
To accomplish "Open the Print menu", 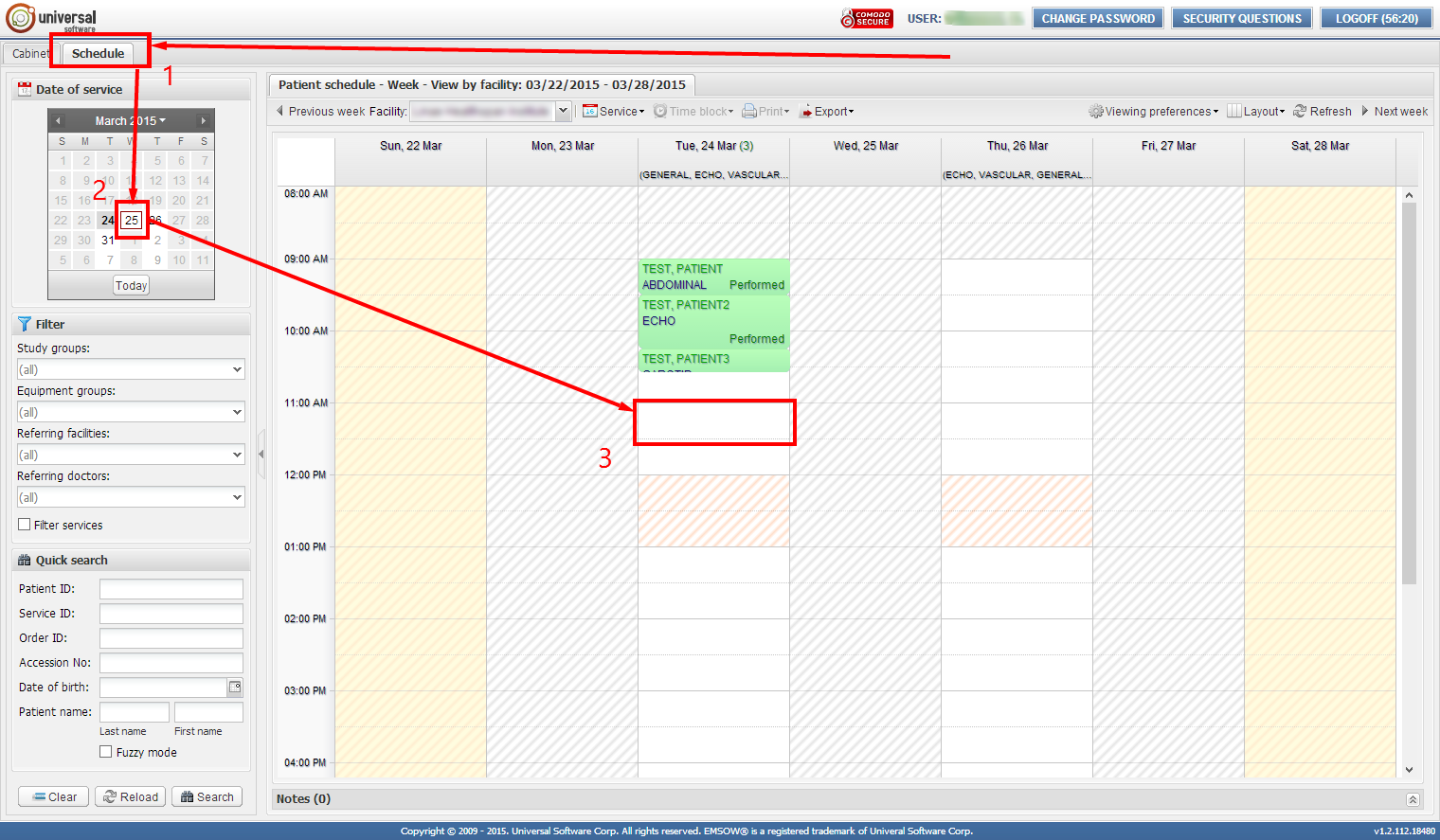I will click(765, 111).
